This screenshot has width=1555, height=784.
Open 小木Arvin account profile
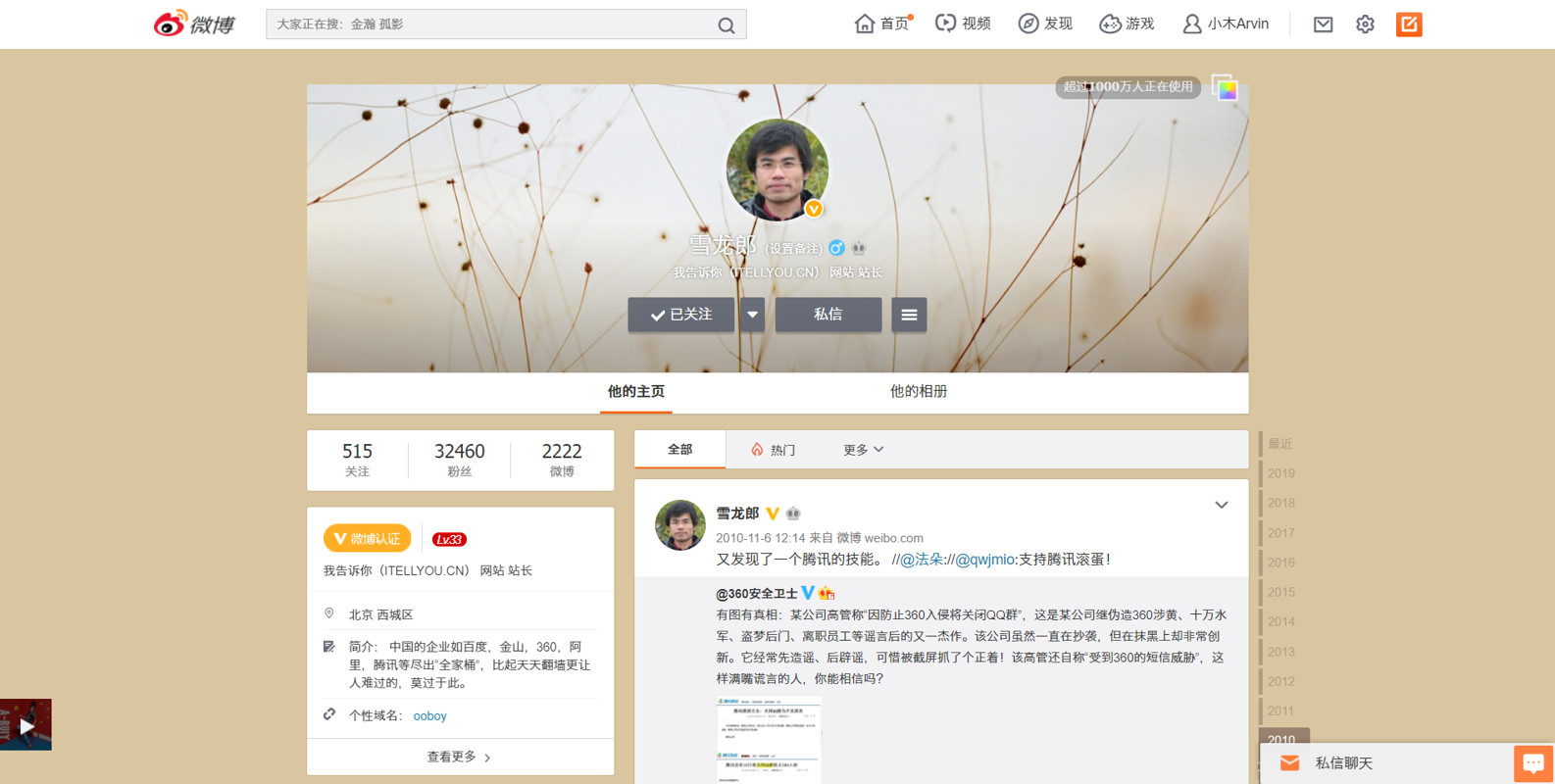[x=1226, y=24]
